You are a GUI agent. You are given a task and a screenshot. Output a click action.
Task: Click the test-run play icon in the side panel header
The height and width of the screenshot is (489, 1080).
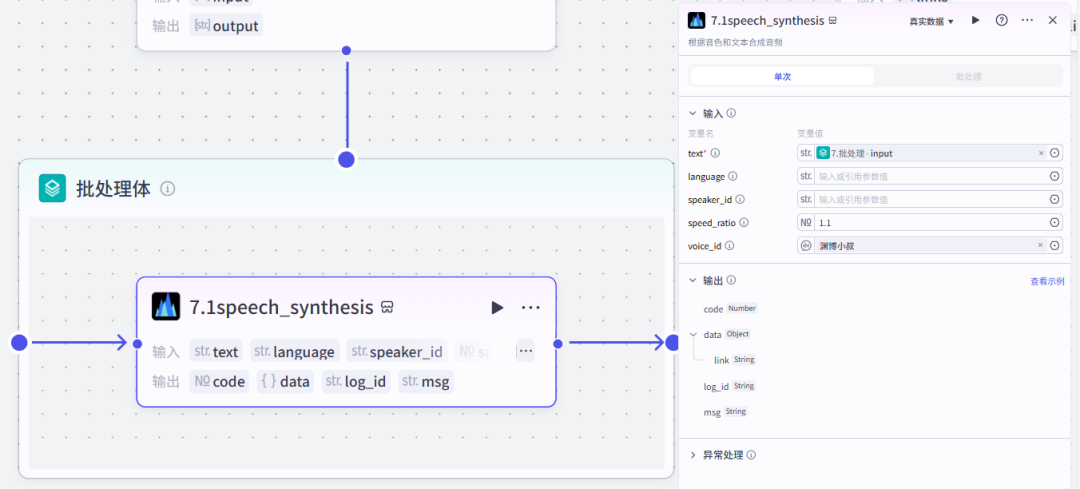976,20
